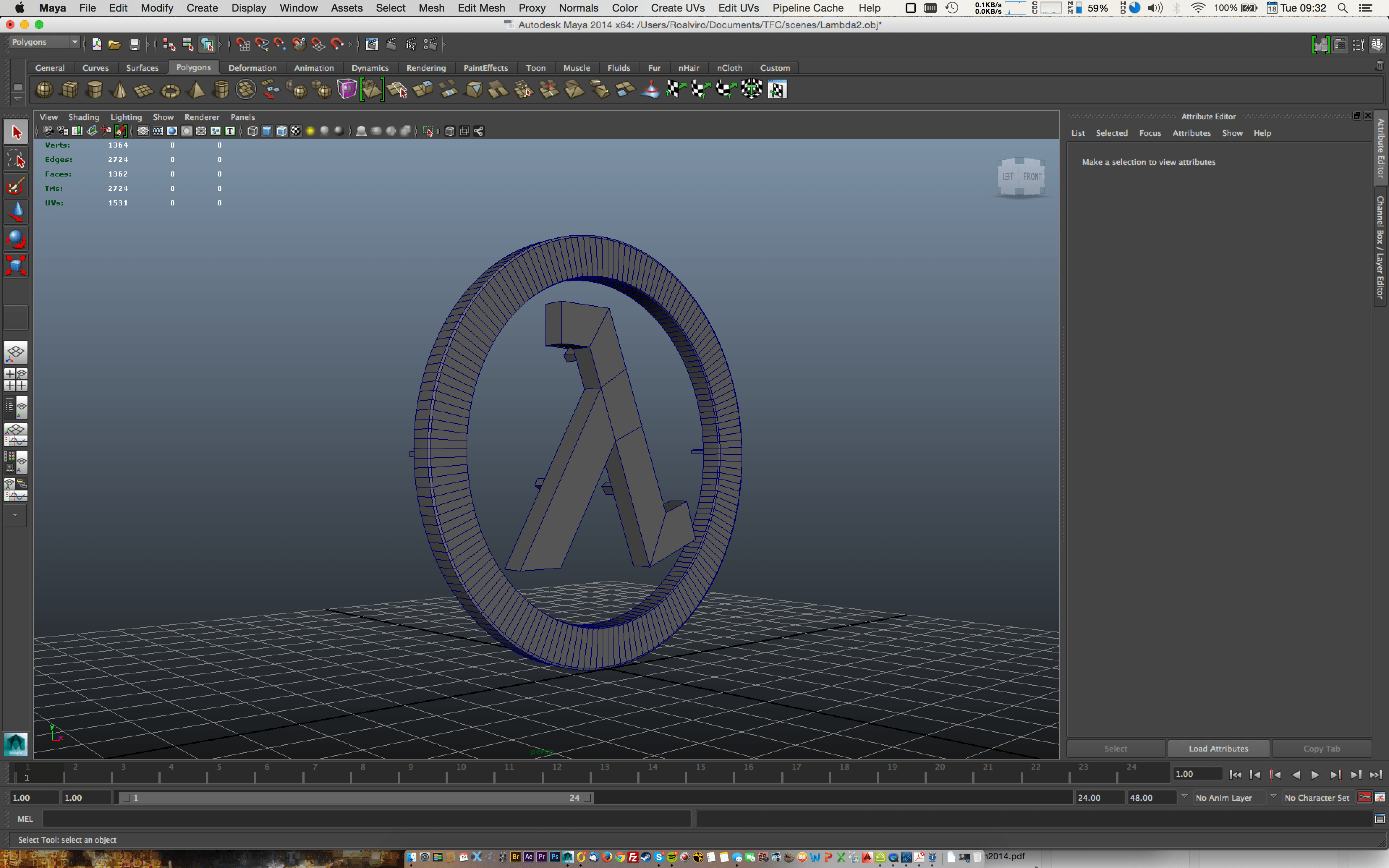Open the render view clapperboard icon
This screenshot has width=1389, height=868.
pyautogui.click(x=371, y=44)
